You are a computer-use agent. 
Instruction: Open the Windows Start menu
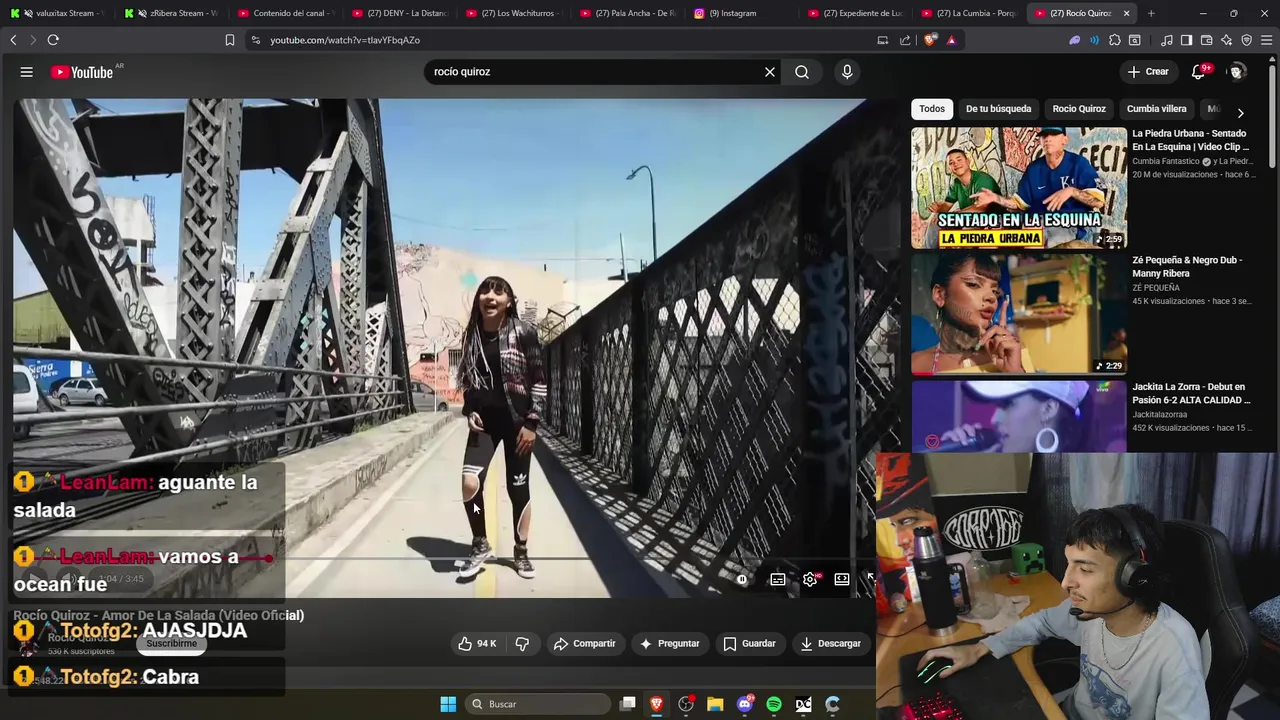pos(448,704)
